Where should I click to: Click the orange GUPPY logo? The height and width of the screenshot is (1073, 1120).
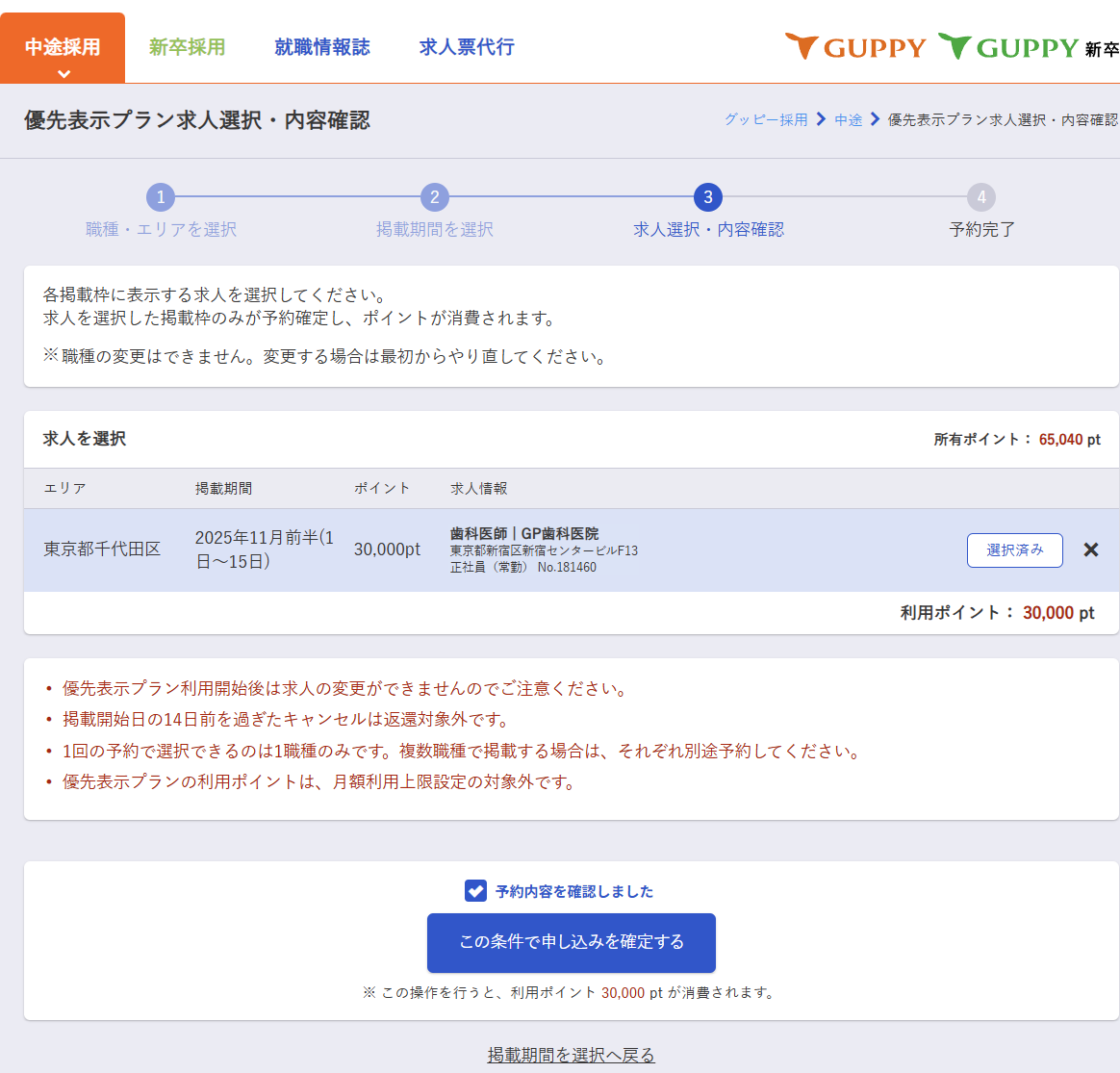click(855, 47)
